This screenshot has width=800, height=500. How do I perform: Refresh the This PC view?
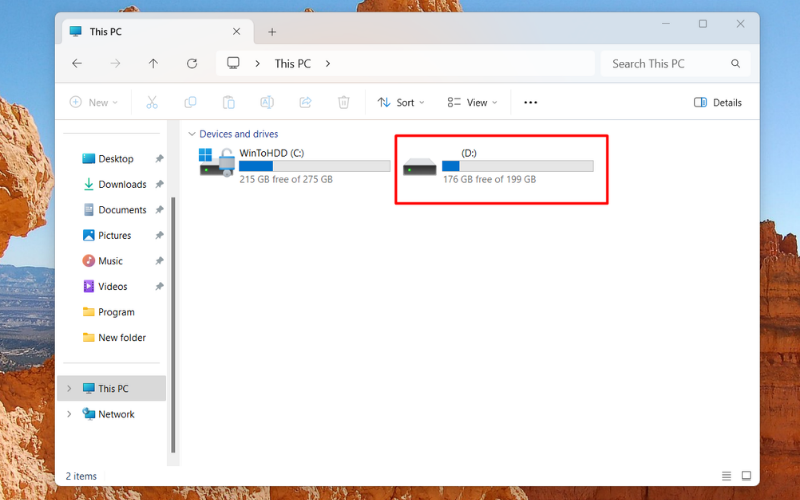coord(192,63)
